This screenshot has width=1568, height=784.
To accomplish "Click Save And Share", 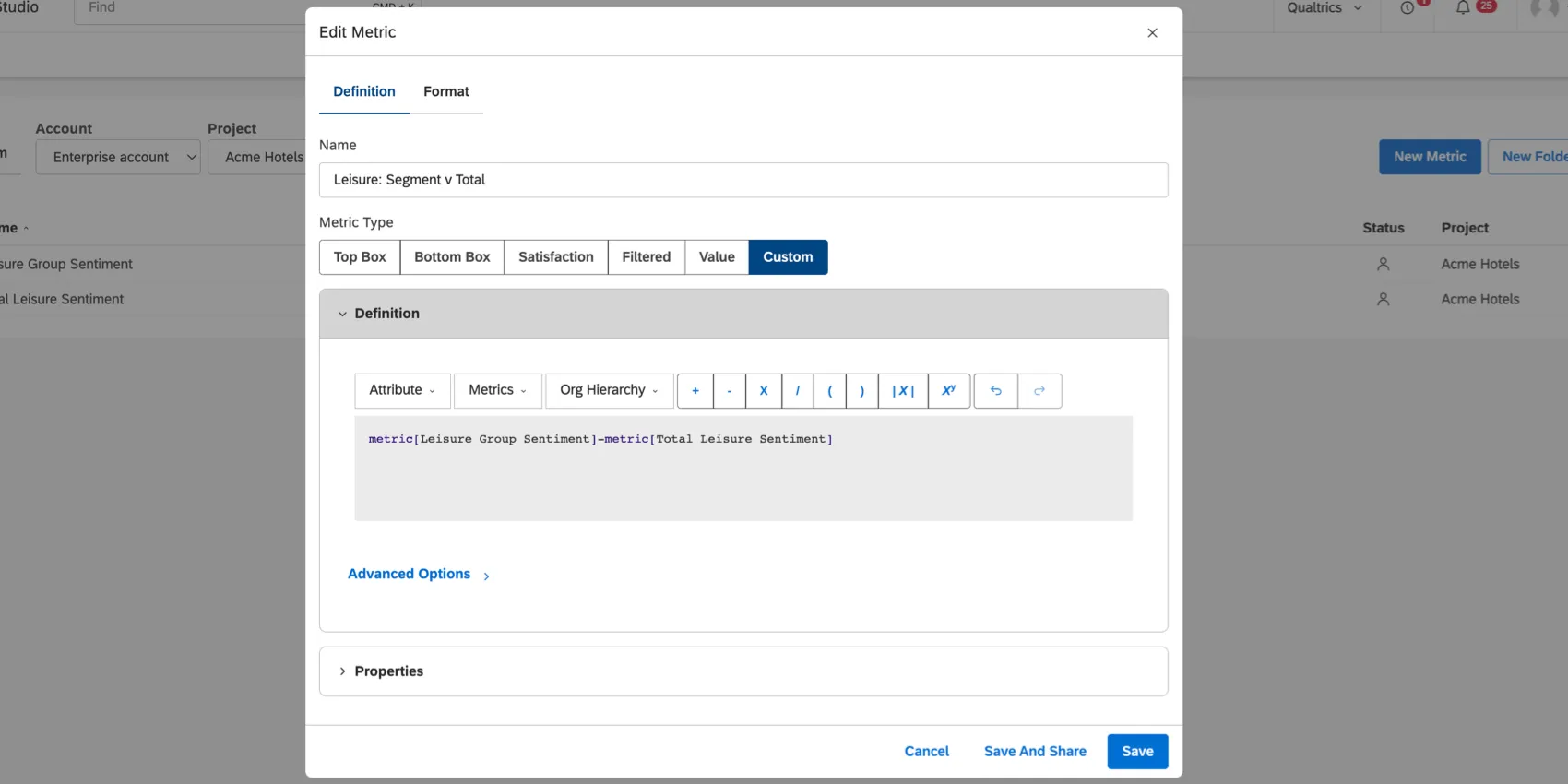I will [x=1035, y=752].
